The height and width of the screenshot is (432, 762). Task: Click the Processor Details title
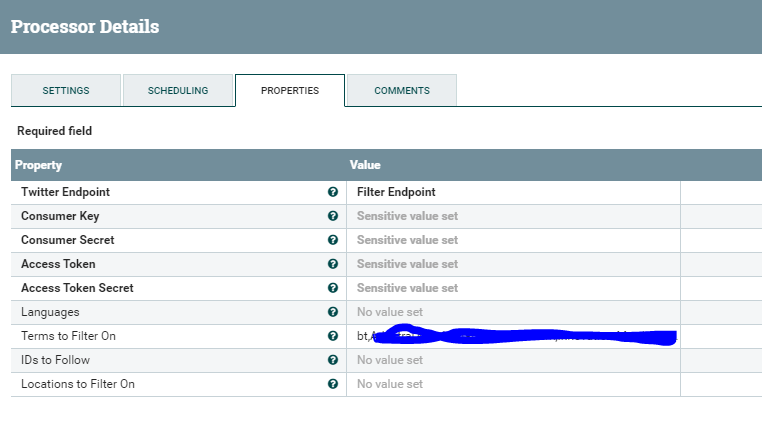(85, 27)
